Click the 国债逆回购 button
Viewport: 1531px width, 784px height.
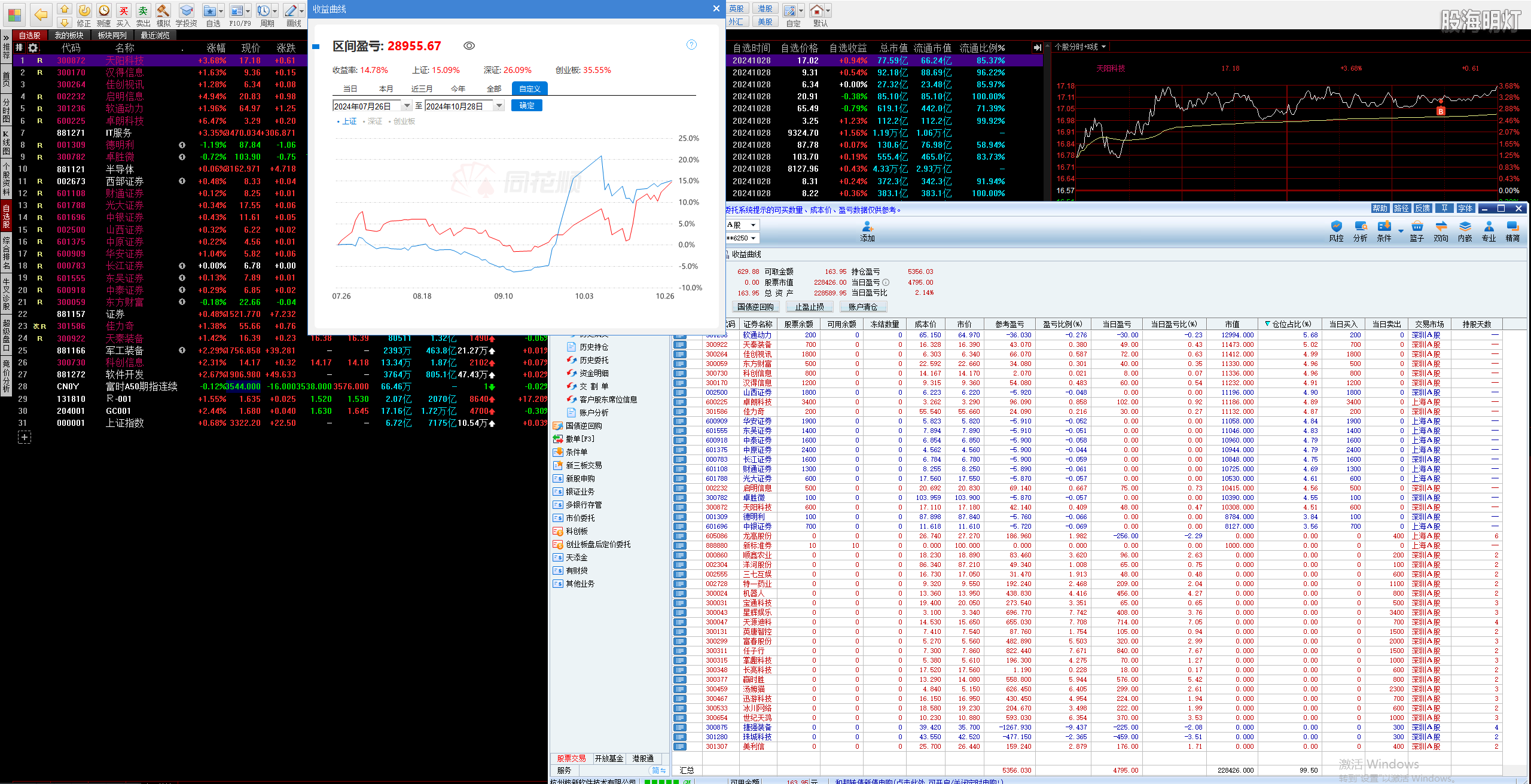pyautogui.click(x=755, y=307)
